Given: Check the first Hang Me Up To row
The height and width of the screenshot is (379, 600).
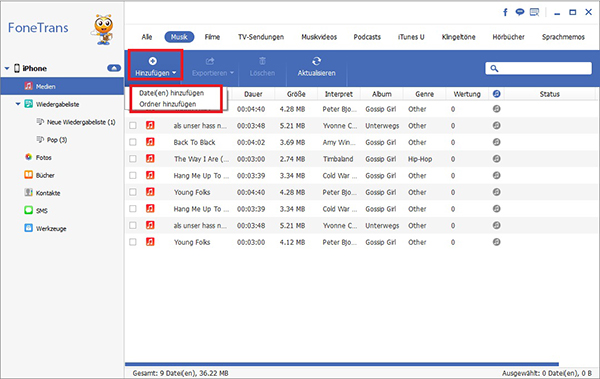Looking at the screenshot, I should tap(133, 175).
